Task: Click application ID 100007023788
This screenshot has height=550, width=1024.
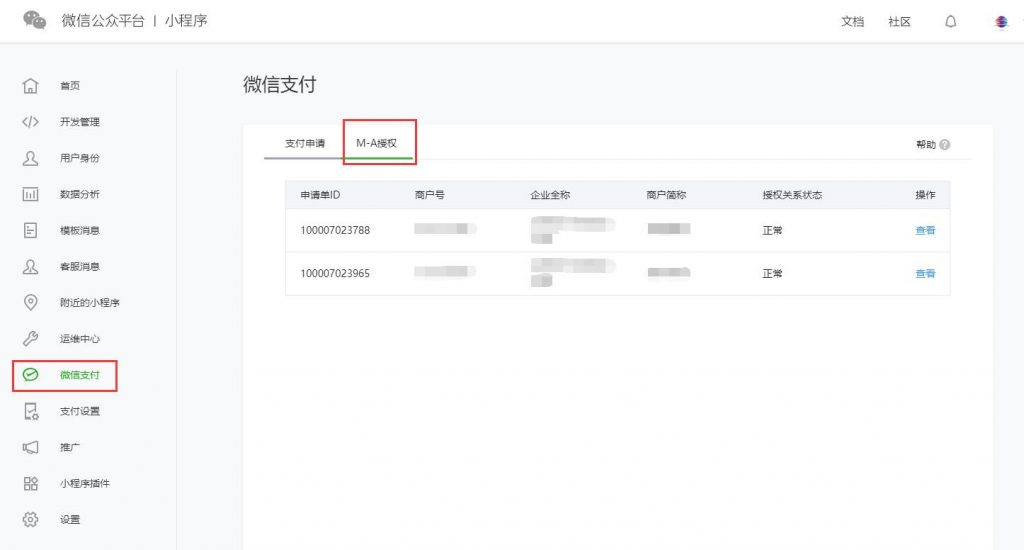Action: (x=335, y=230)
